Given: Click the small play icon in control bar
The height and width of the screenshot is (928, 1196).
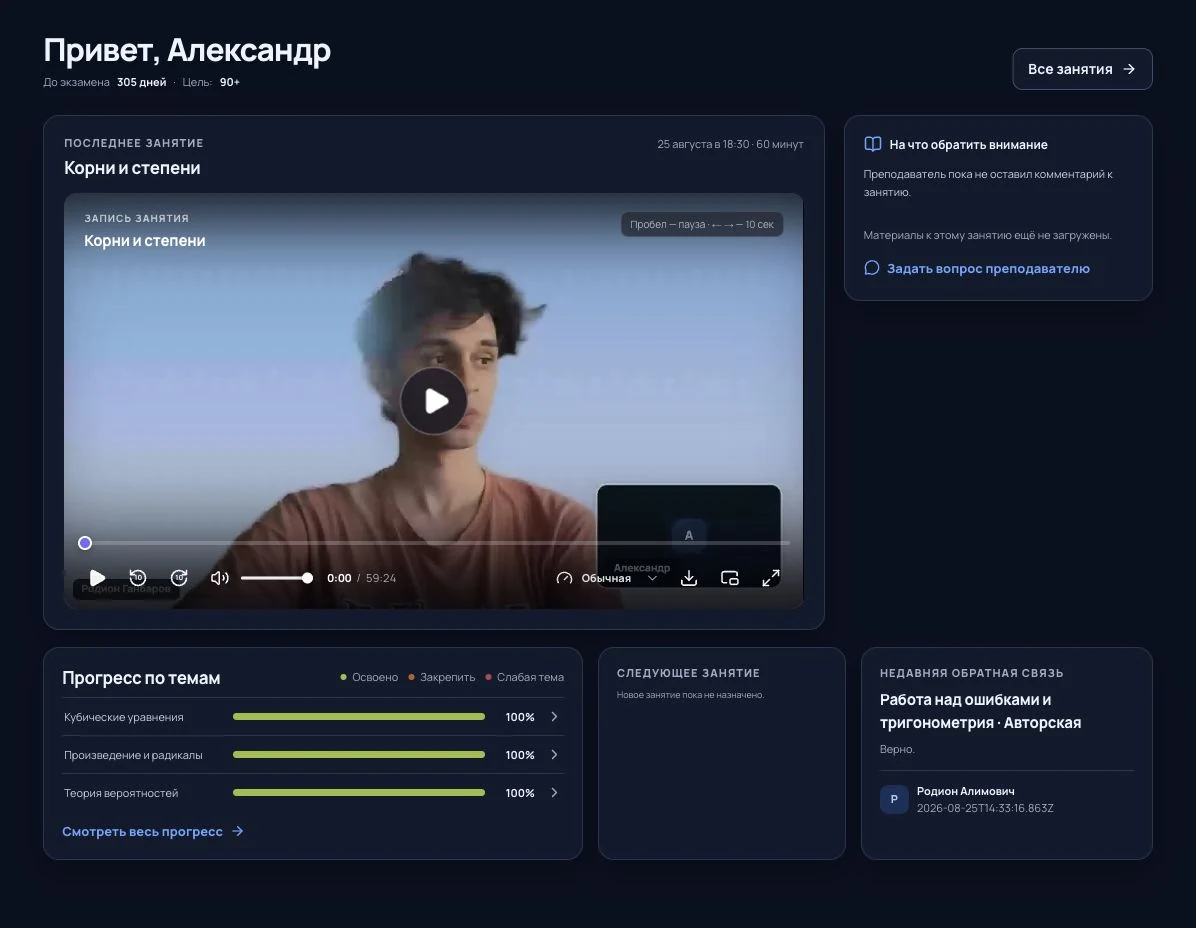Looking at the screenshot, I should (x=97, y=578).
